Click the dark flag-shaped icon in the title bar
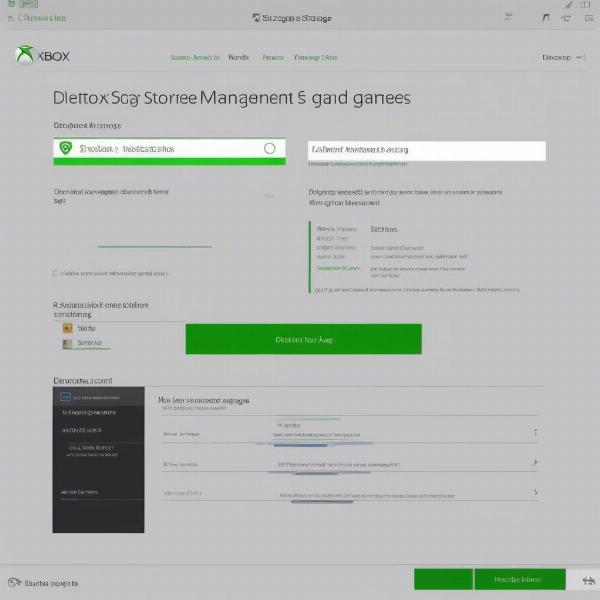600x600 pixels. pyautogui.click(x=546, y=18)
